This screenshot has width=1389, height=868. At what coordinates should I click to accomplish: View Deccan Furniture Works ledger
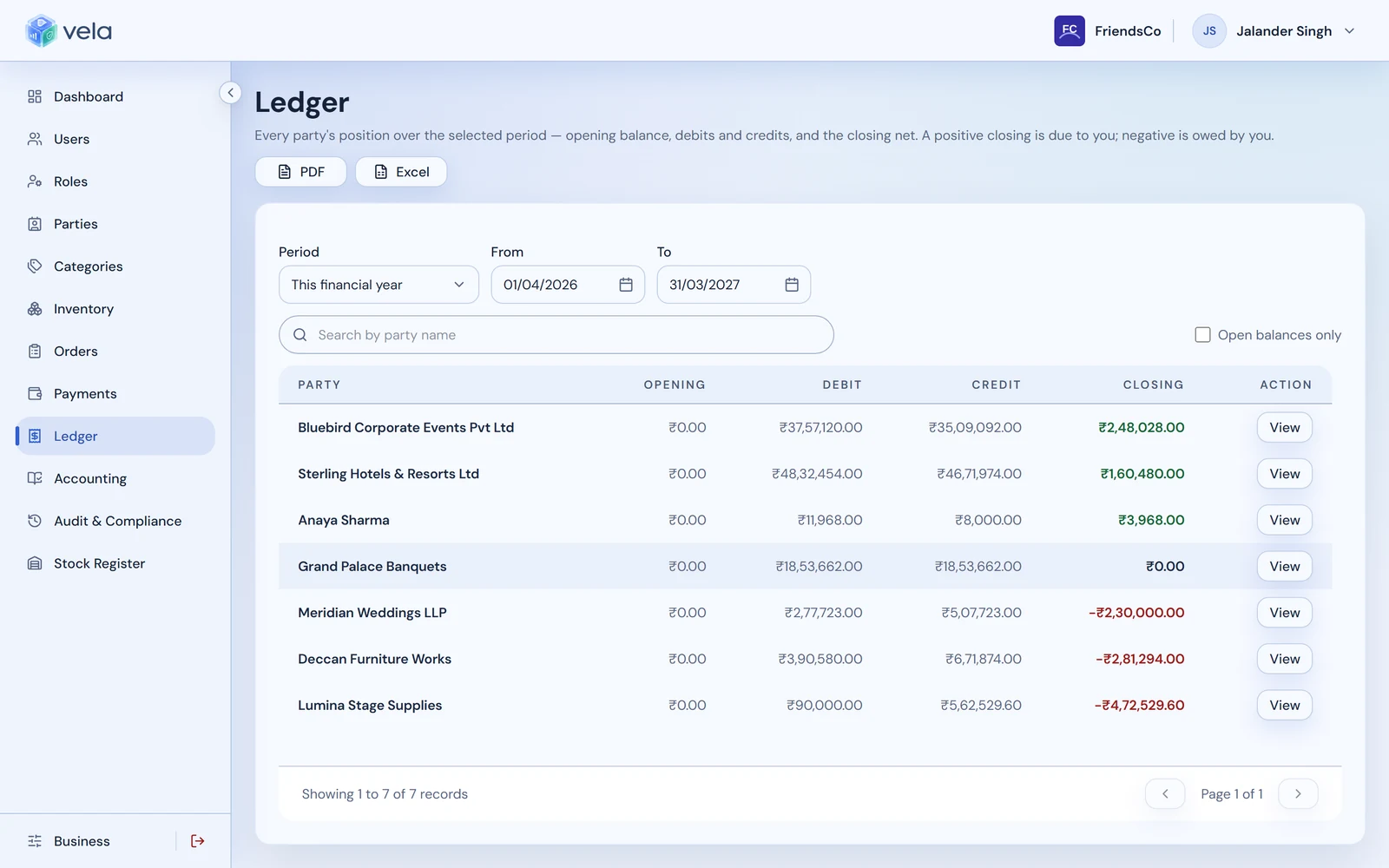[1284, 659]
